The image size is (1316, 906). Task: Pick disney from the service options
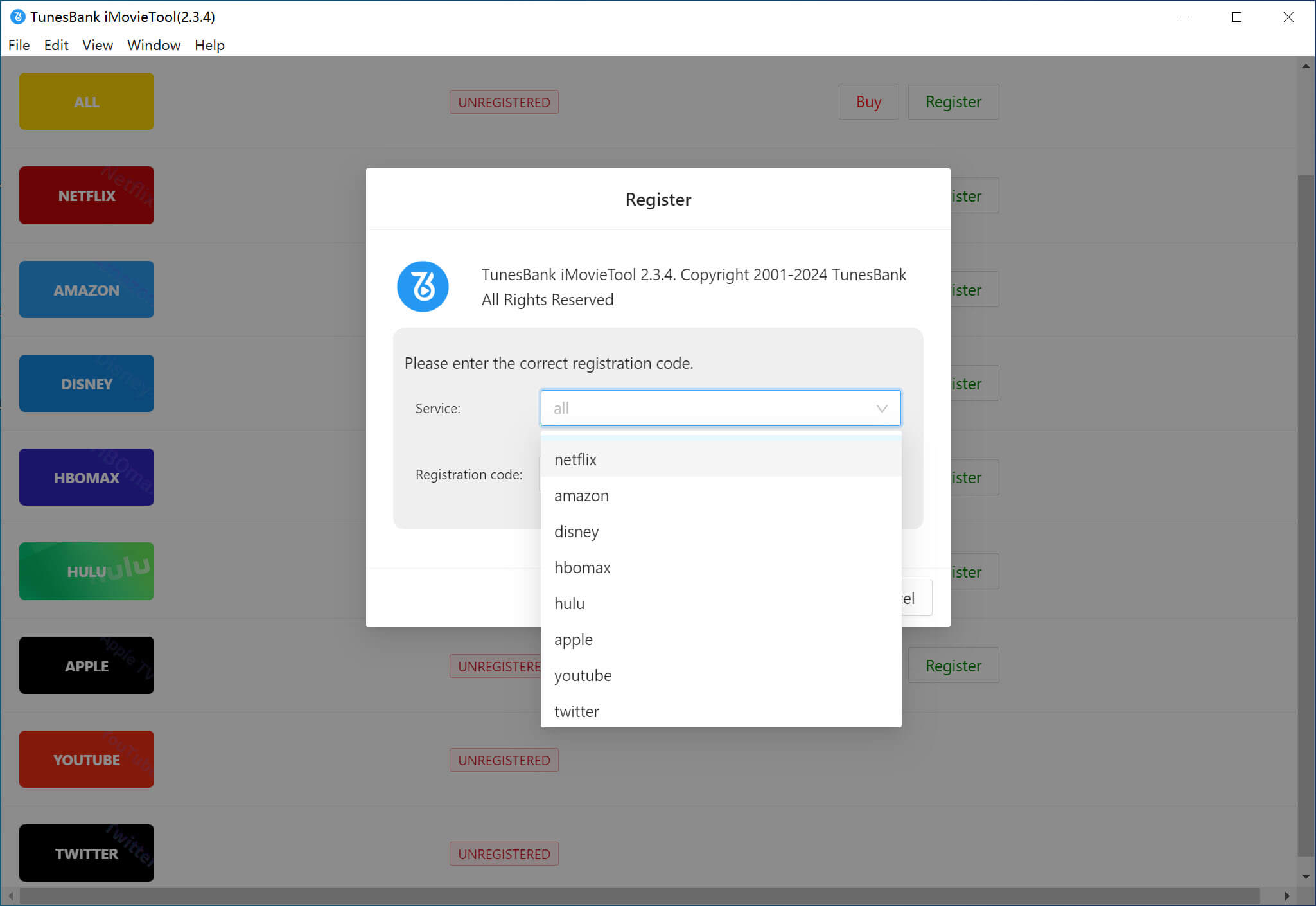721,531
